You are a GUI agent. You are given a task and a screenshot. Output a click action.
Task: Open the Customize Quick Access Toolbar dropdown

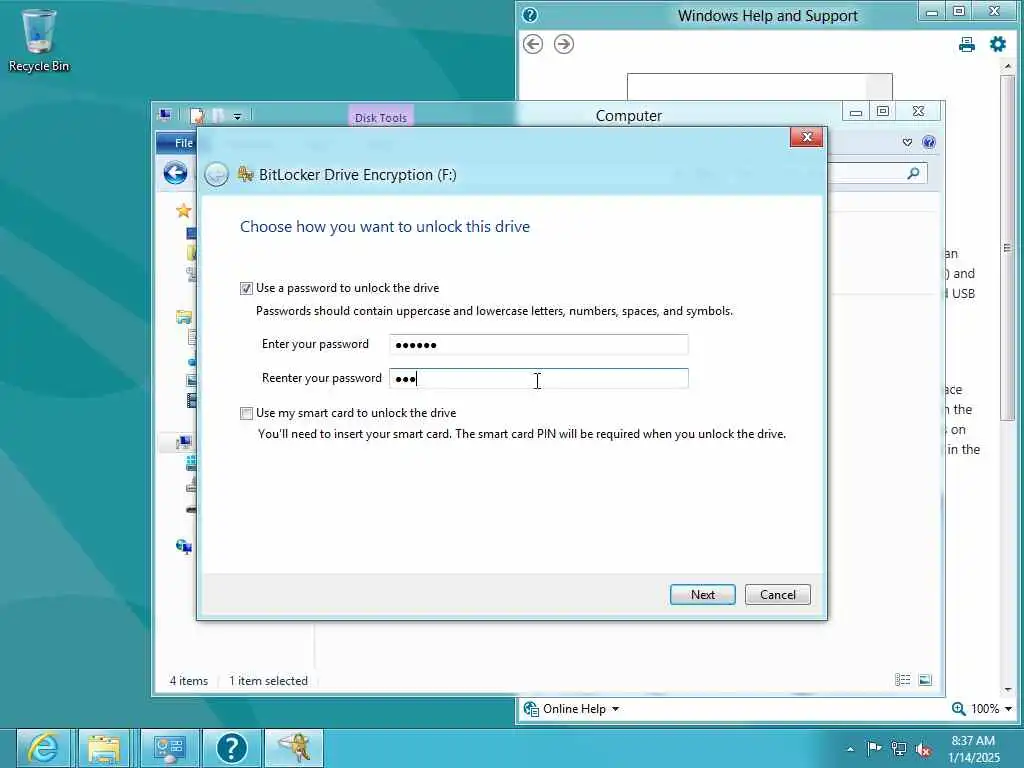[238, 116]
